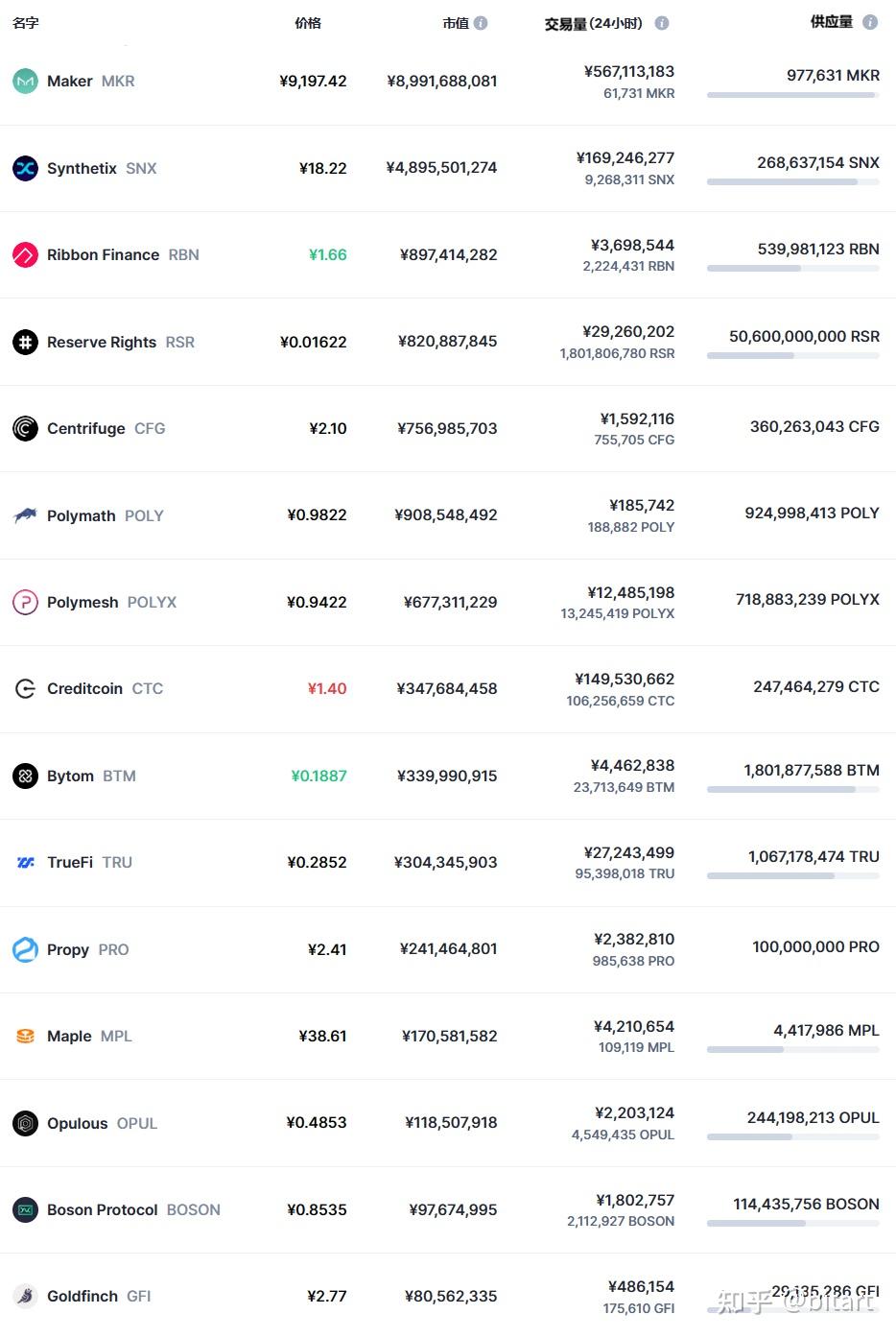The width and height of the screenshot is (896, 1338).
Task: Open the 供应量 info tooltip icon
Action: click(x=870, y=21)
